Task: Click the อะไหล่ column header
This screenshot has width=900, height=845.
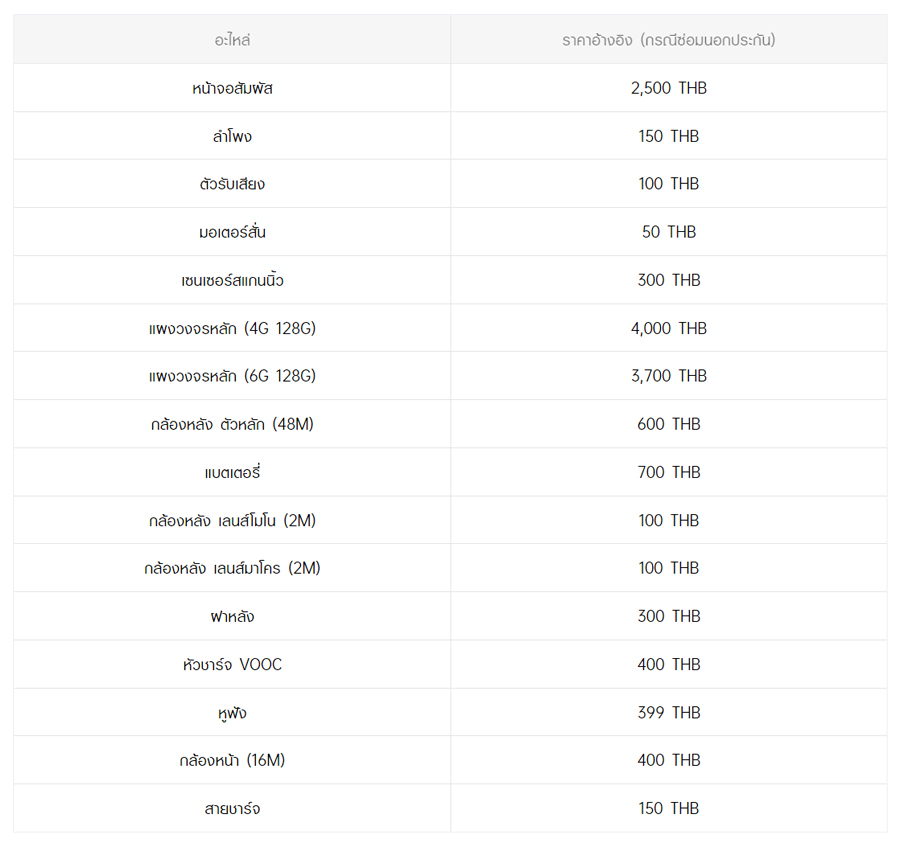Action: pos(232,40)
